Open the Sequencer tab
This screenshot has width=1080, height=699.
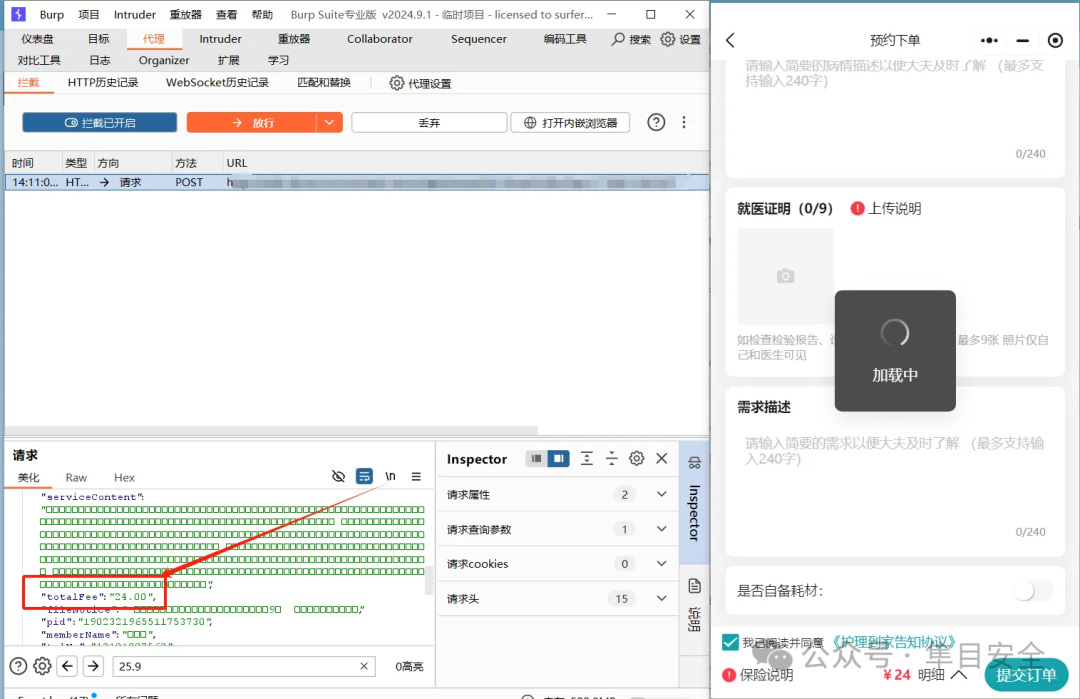click(x=479, y=39)
